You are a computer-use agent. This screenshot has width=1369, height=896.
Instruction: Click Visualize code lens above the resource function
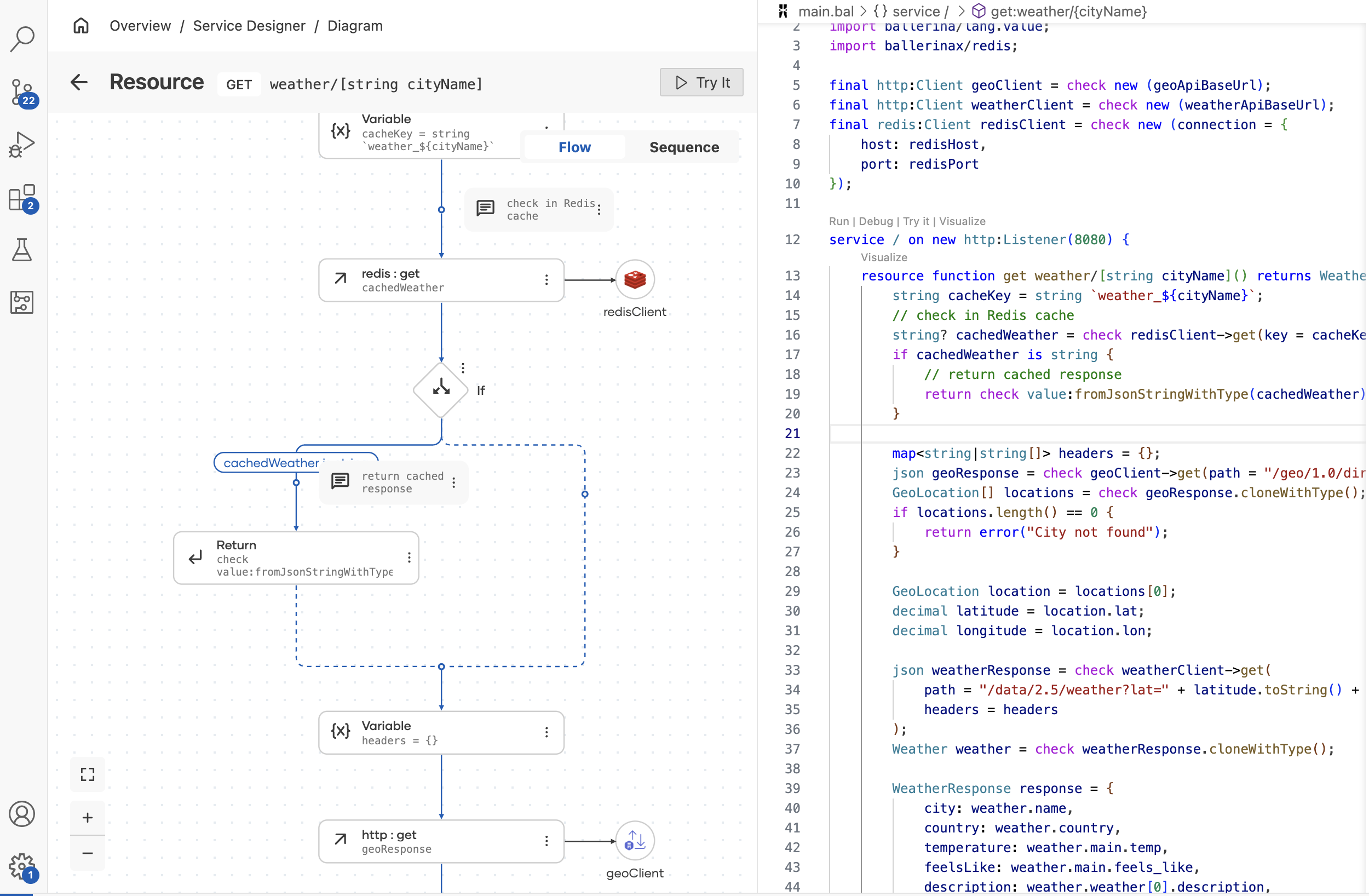coord(883,258)
